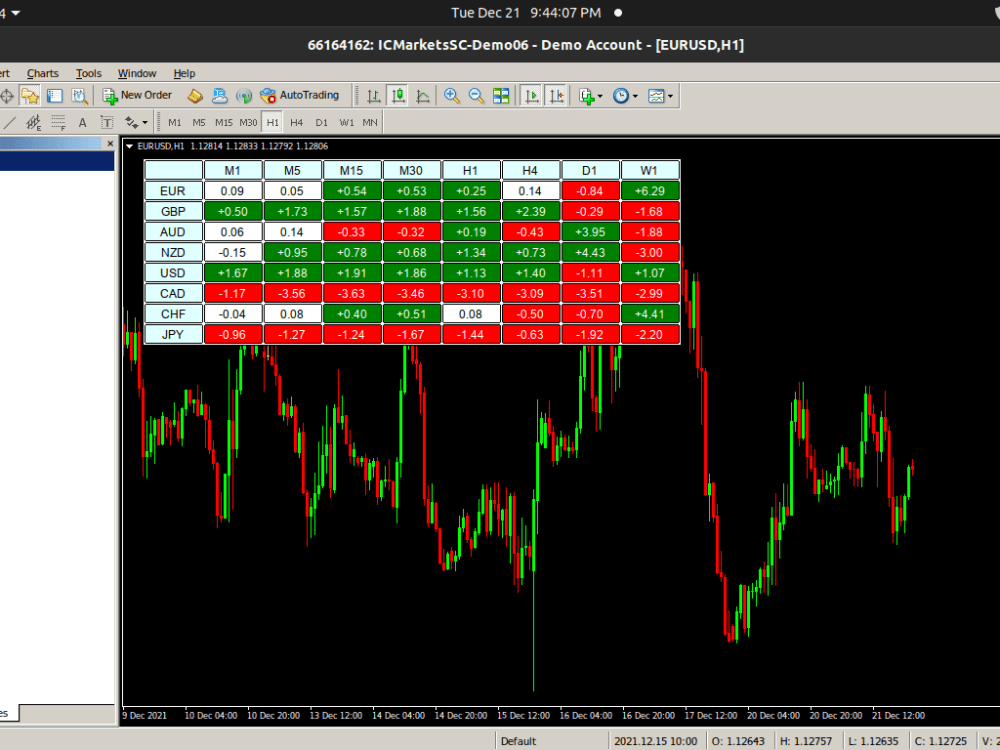The height and width of the screenshot is (750, 1000).
Task: Click the -3.63 CAD M15 cell
Action: point(351,293)
